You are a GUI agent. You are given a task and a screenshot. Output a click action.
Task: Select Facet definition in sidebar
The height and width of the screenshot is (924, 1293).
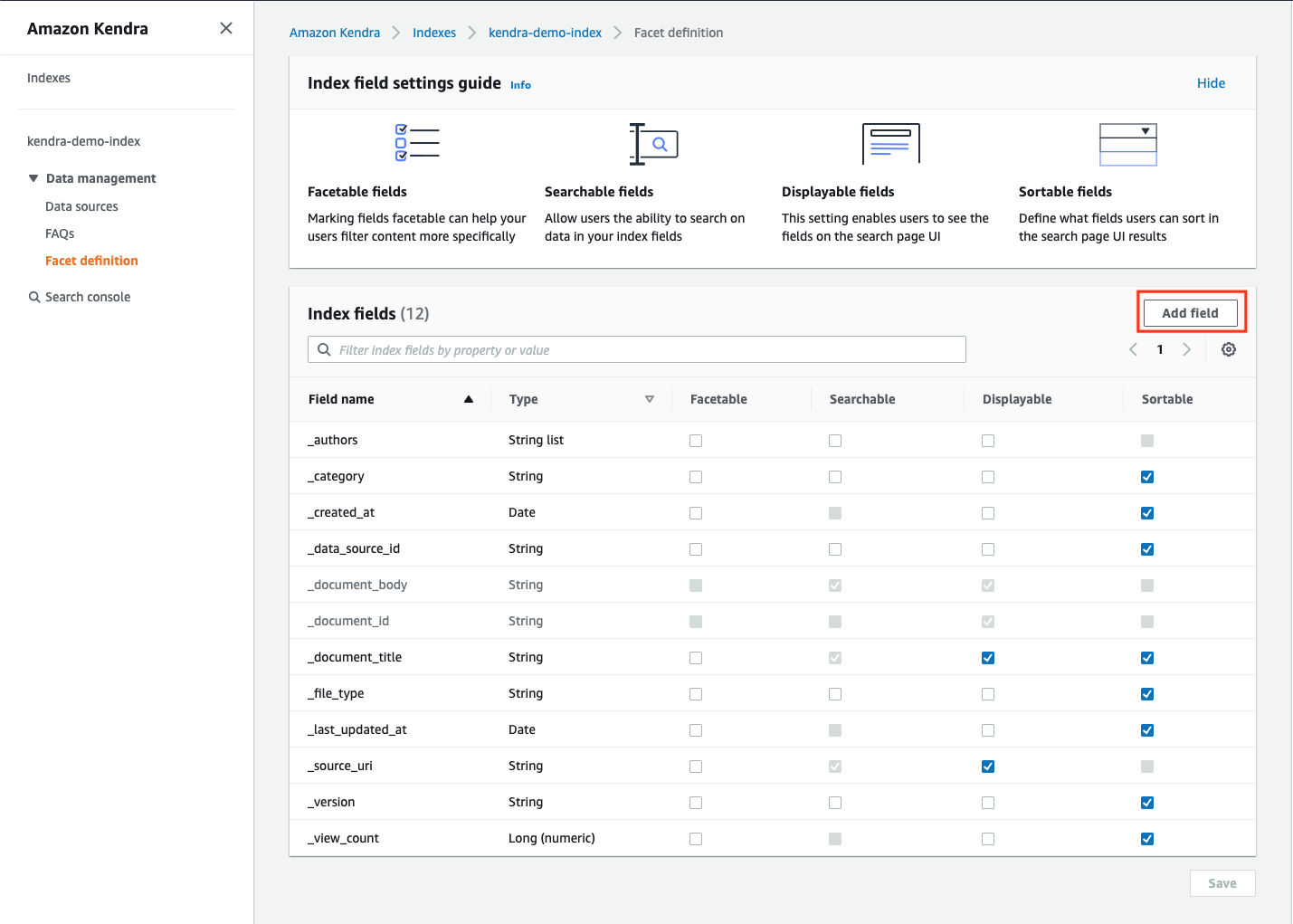pyautogui.click(x=91, y=261)
